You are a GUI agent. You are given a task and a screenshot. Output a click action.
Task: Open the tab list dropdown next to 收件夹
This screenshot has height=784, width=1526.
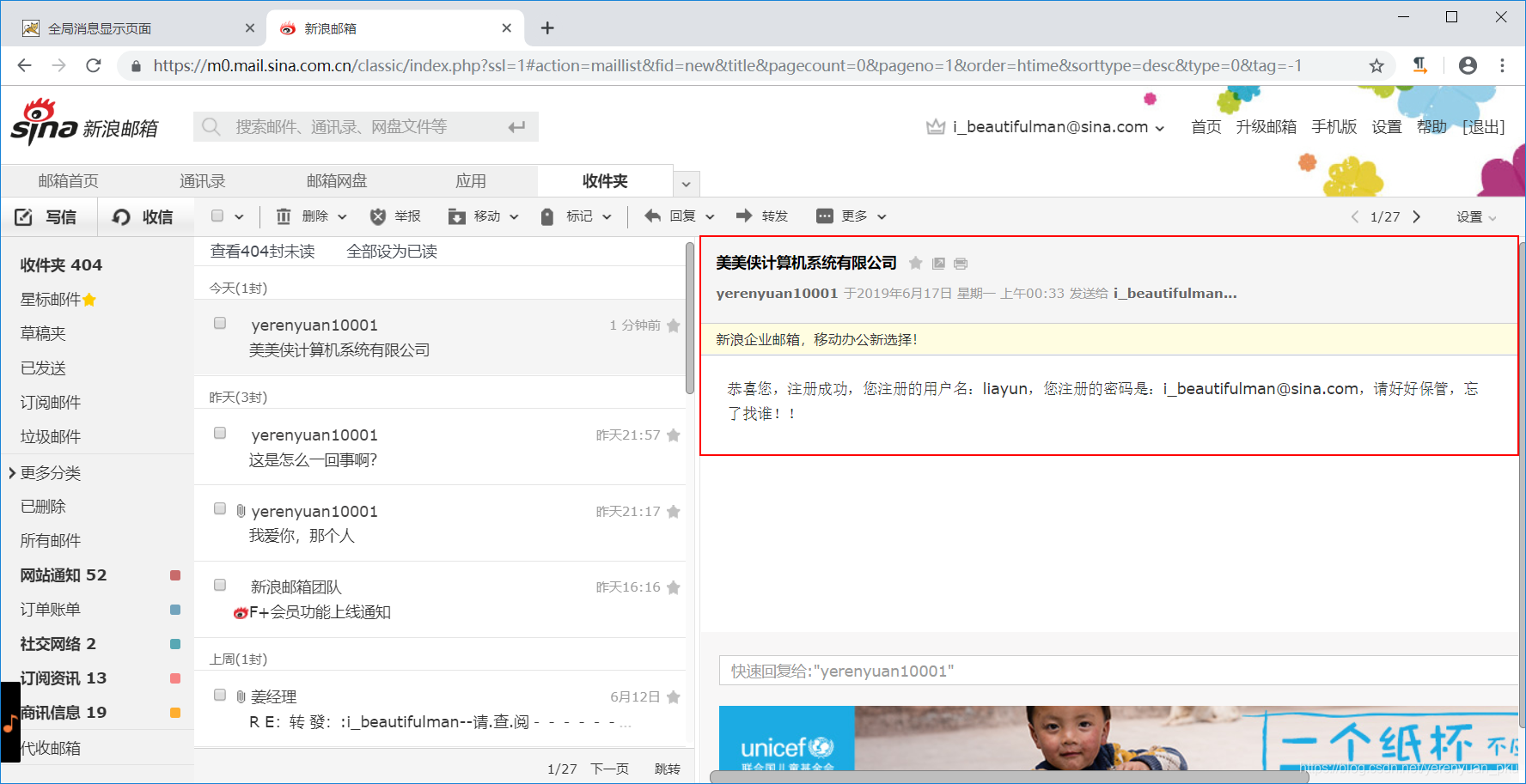coord(686,184)
